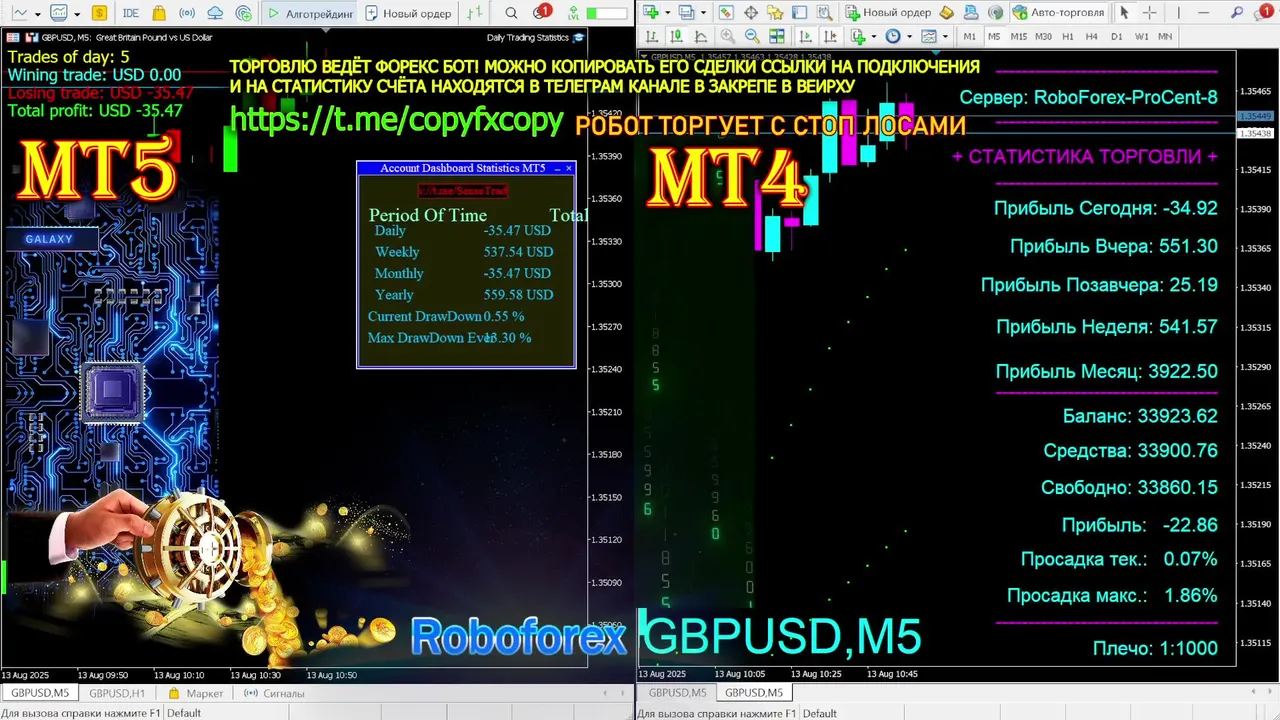Select M1 timeframe in MT4
The width and height of the screenshot is (1280, 720).
coord(969,36)
